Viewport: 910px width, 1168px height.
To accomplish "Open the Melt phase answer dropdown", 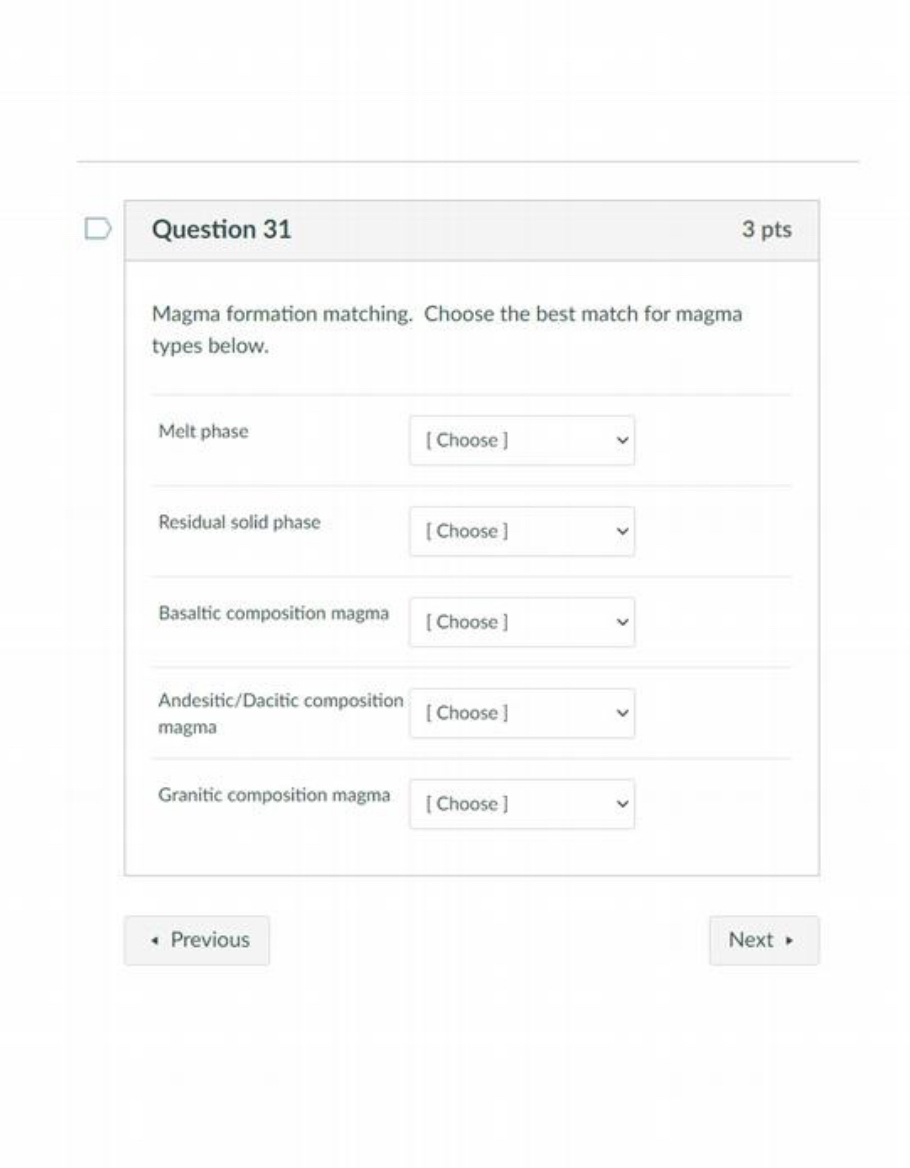I will coord(520,440).
